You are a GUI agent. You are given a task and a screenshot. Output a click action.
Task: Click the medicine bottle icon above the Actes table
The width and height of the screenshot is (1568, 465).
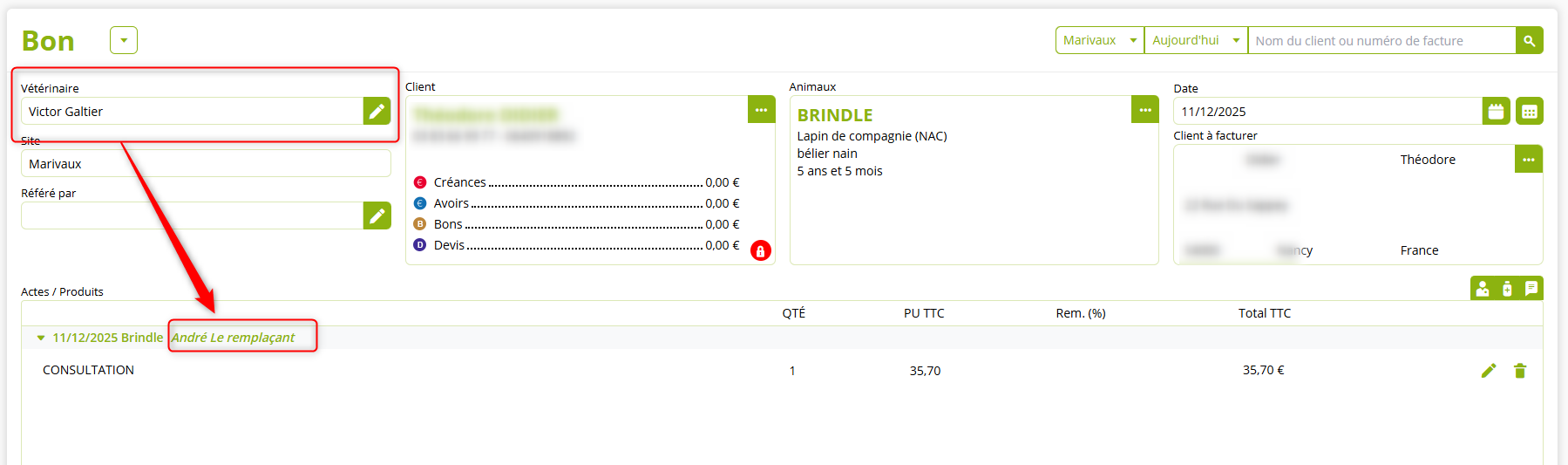pyautogui.click(x=1507, y=289)
